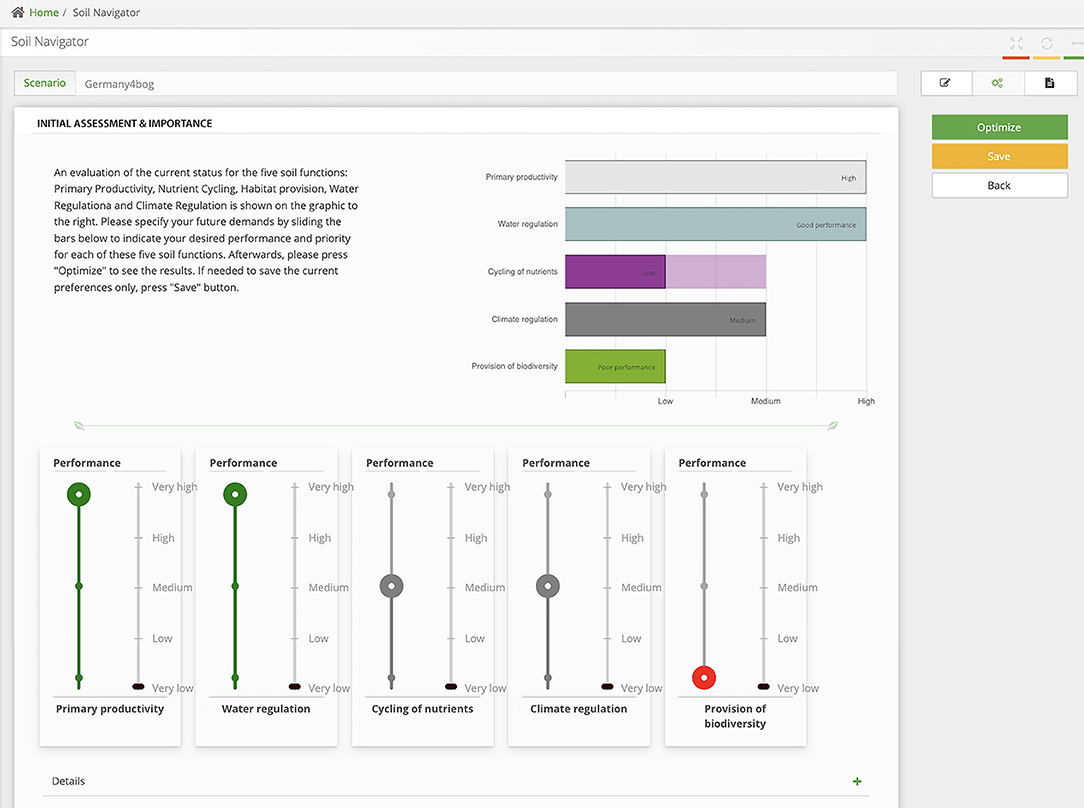Click the 'Provision of biodiversity' card label

point(735,716)
